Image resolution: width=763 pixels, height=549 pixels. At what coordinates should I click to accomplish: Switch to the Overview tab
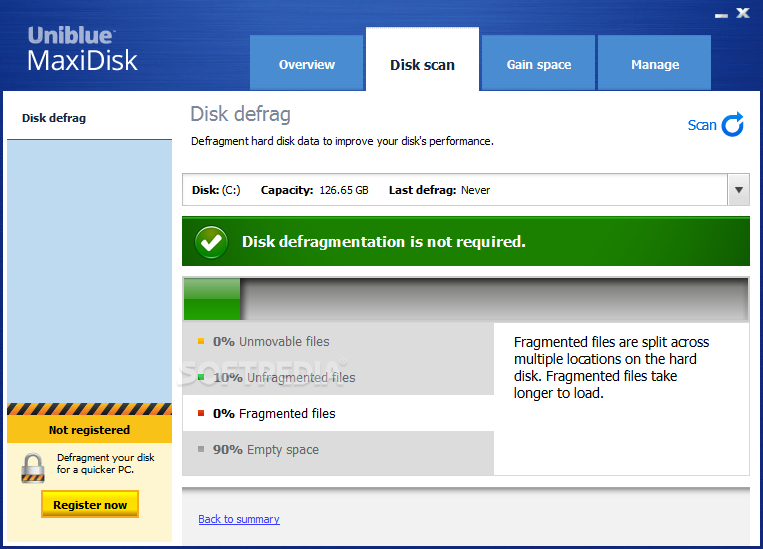[307, 63]
